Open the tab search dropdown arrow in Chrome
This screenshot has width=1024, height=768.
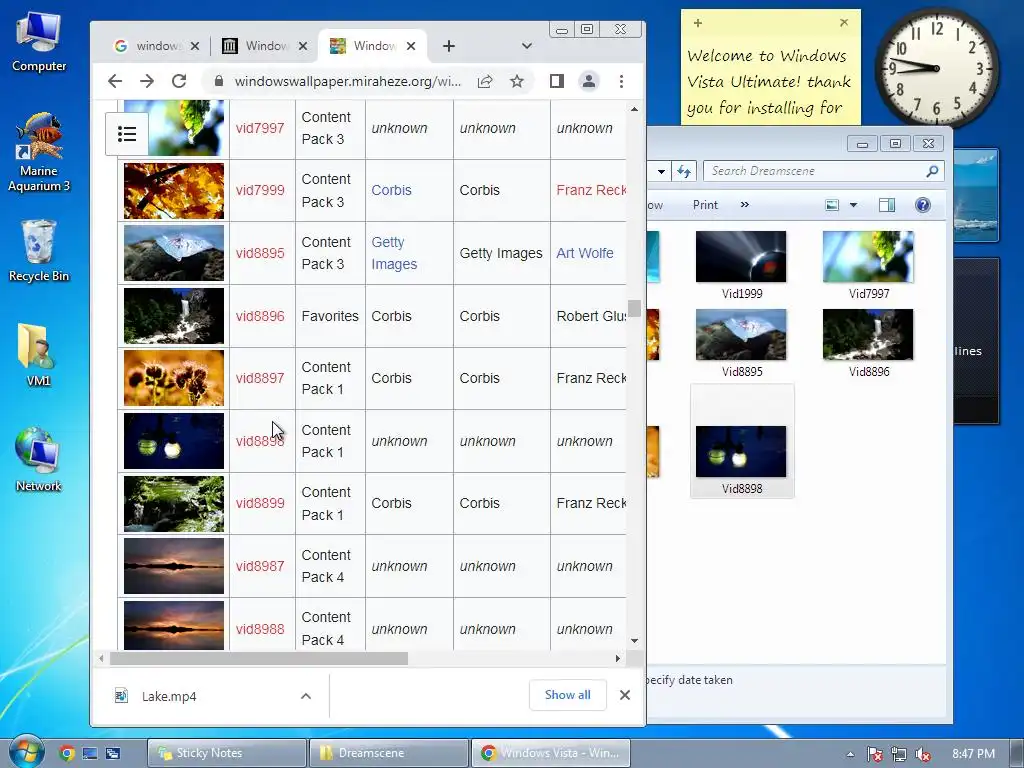pyautogui.click(x=526, y=46)
